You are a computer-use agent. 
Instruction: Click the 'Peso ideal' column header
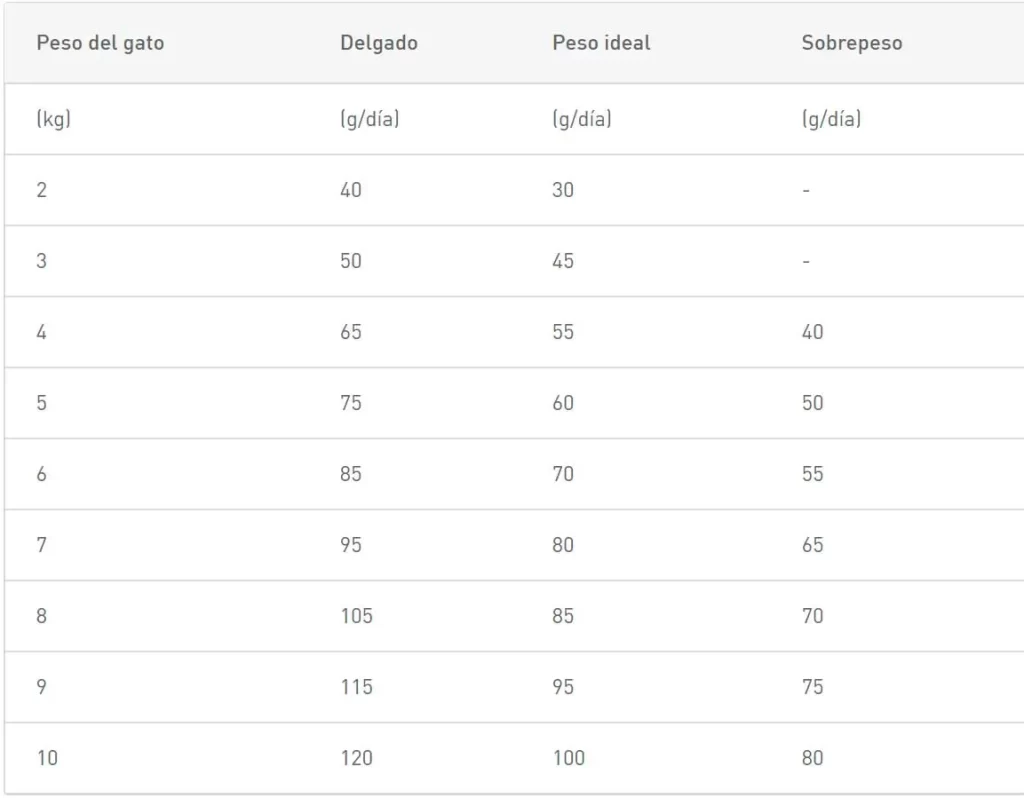click(601, 43)
